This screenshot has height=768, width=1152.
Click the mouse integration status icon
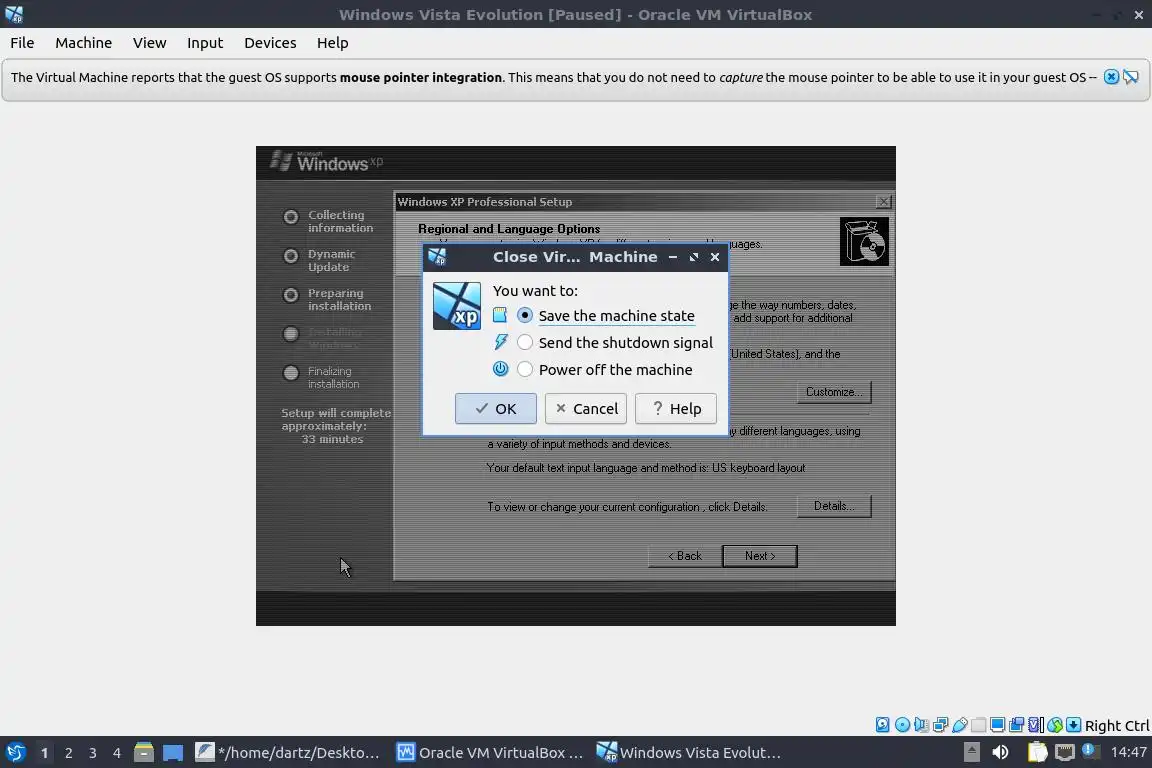pos(1055,725)
